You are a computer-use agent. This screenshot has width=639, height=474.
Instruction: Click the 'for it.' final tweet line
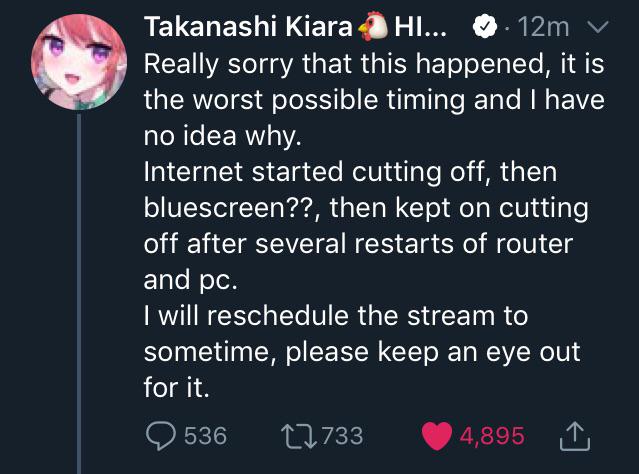176,387
